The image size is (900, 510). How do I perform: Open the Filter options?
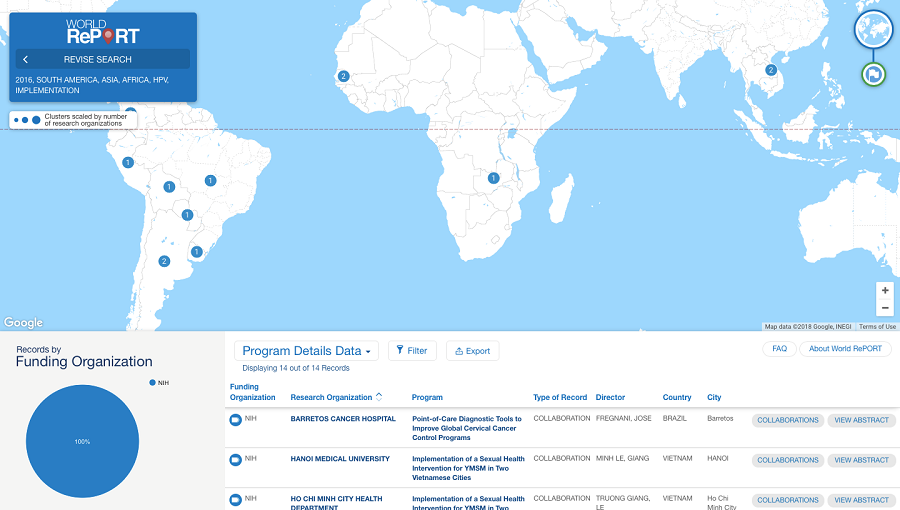[x=412, y=351]
